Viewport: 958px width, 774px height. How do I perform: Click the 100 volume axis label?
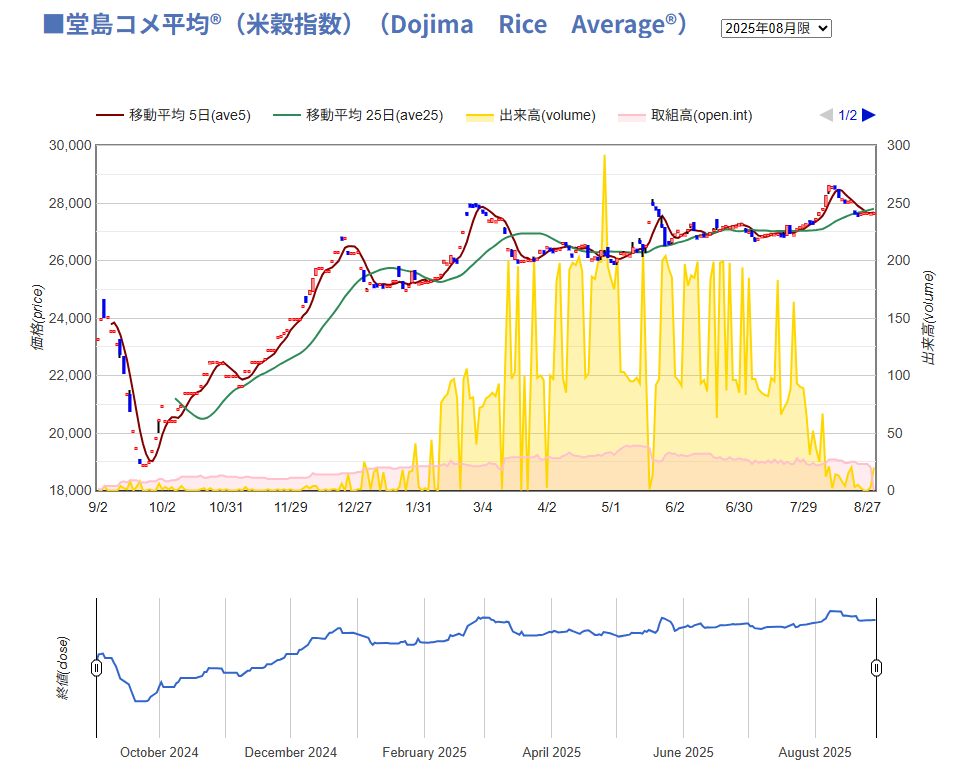[899, 375]
